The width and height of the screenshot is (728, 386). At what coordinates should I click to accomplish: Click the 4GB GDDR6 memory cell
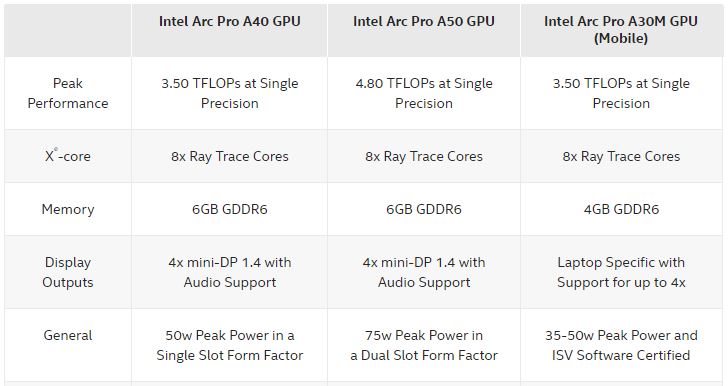(x=621, y=209)
